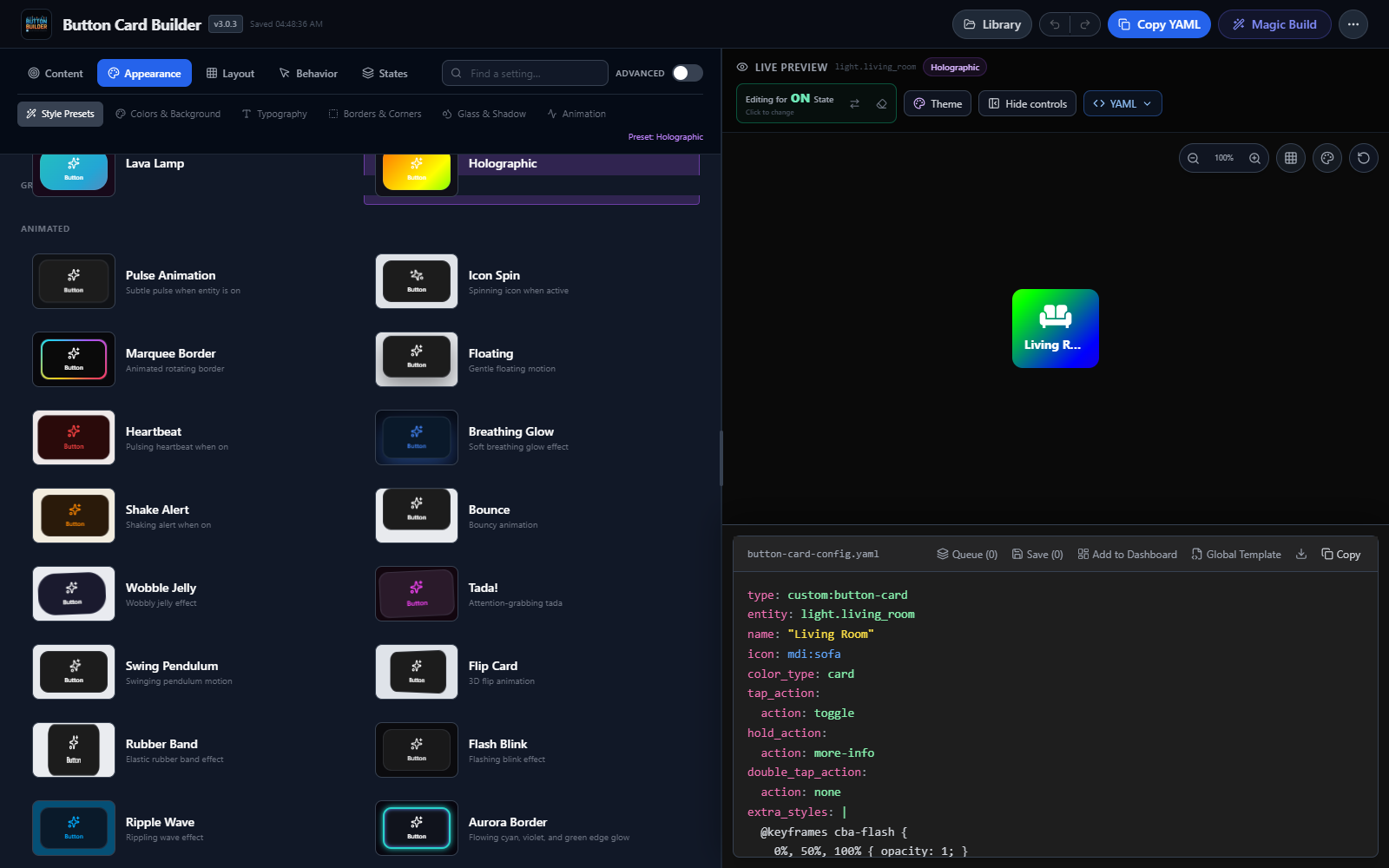Viewport: 1389px width, 868px height.
Task: Open Colors & Background sub-tab
Action: pyautogui.click(x=168, y=114)
